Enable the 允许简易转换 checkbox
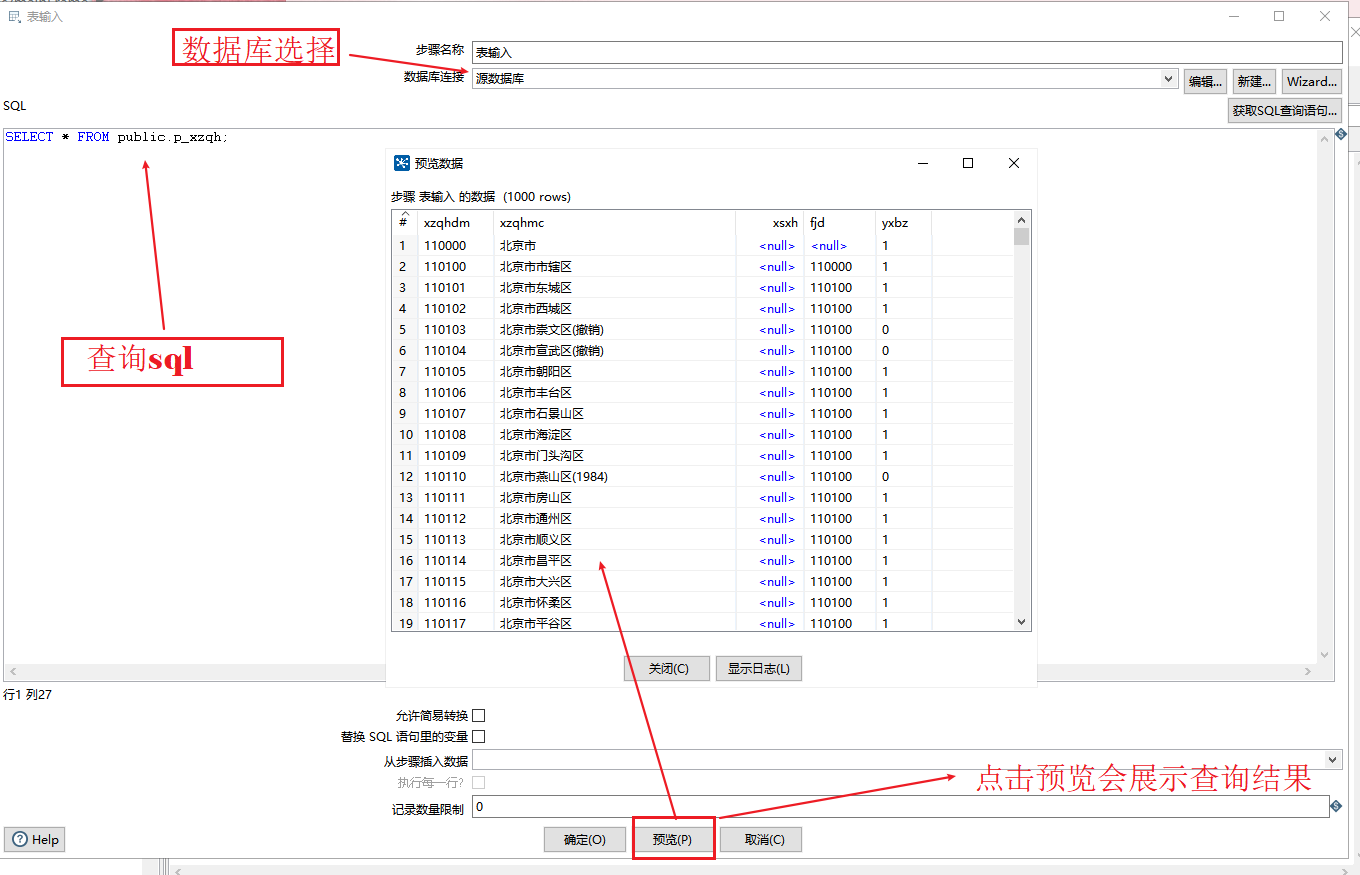Image resolution: width=1360 pixels, height=875 pixels. [479, 715]
